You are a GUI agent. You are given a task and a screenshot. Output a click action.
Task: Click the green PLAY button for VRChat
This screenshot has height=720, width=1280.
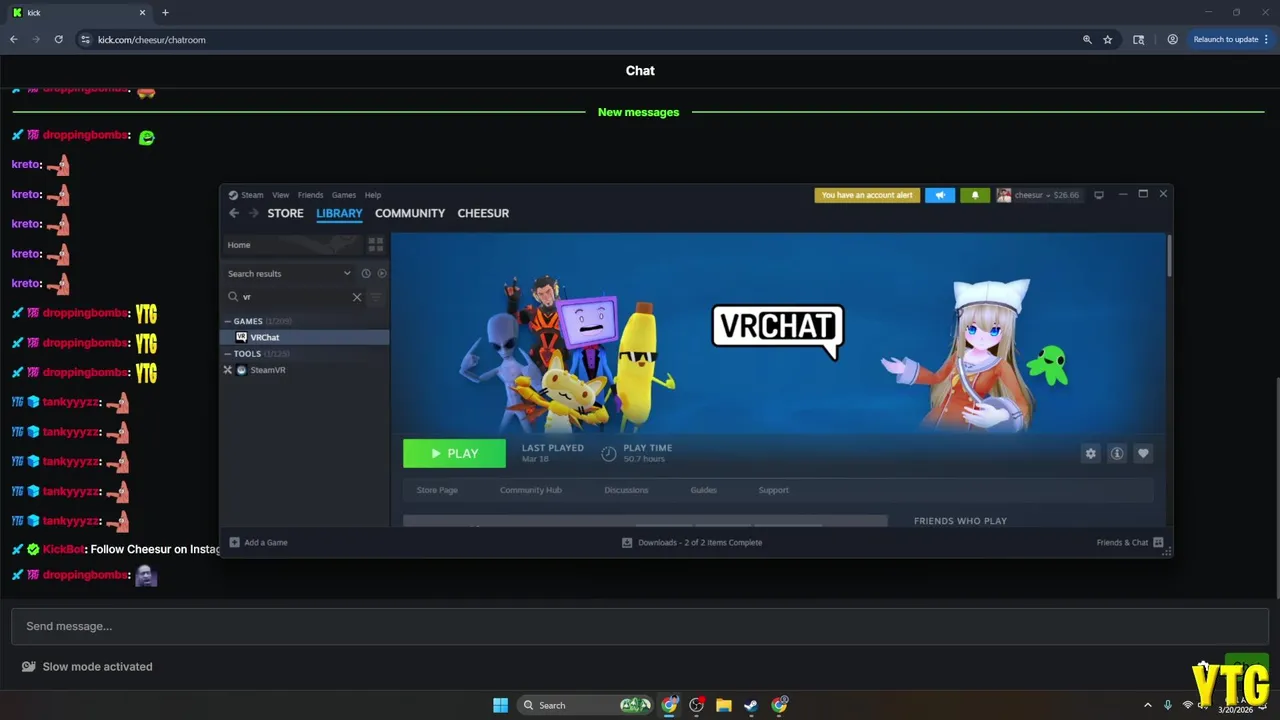454,453
